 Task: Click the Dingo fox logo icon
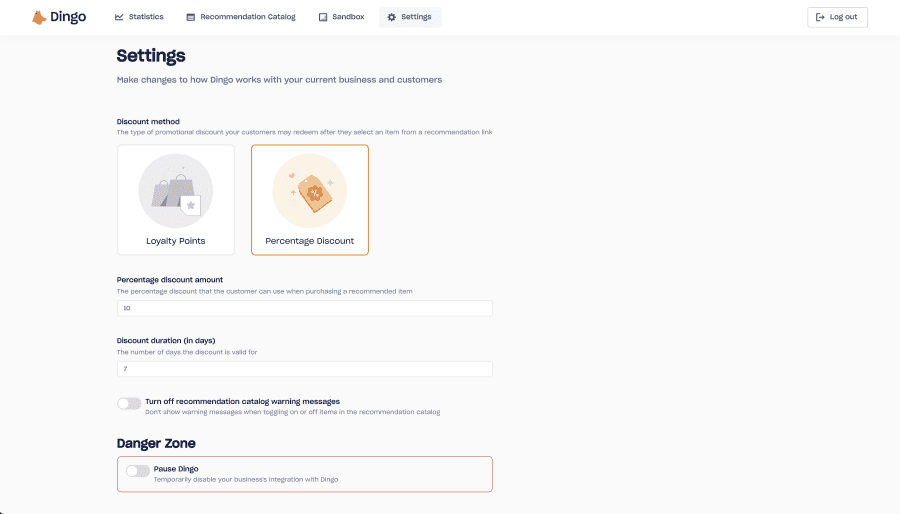[x=39, y=17]
